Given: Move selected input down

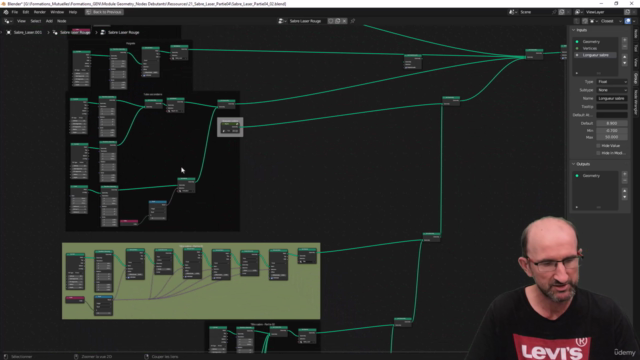Looking at the screenshot, I should (x=624, y=63).
